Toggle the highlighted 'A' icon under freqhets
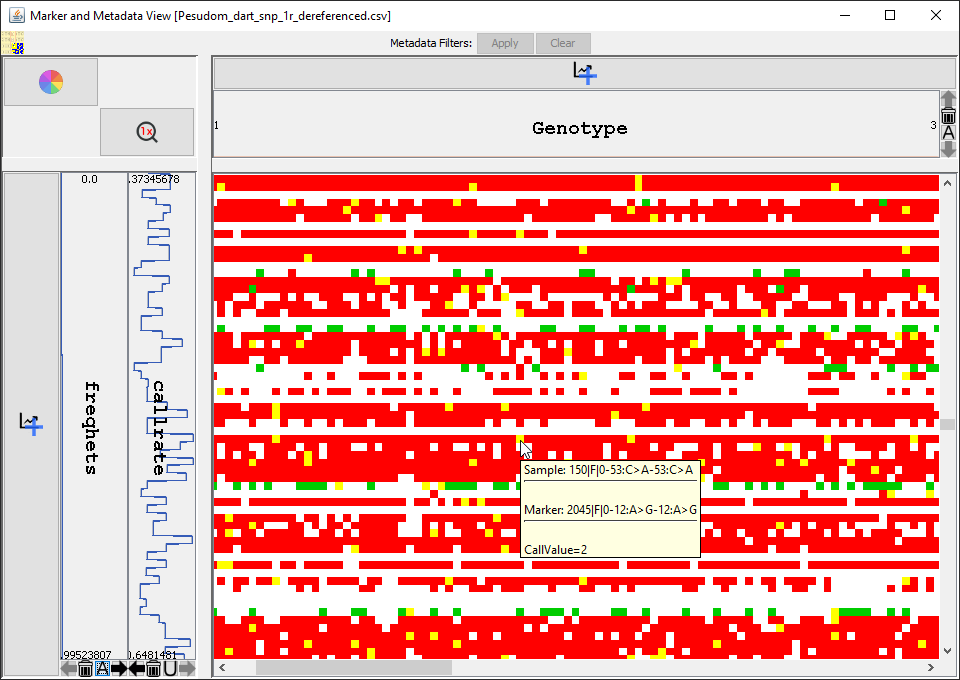The width and height of the screenshot is (960, 680). pyautogui.click(x=102, y=668)
